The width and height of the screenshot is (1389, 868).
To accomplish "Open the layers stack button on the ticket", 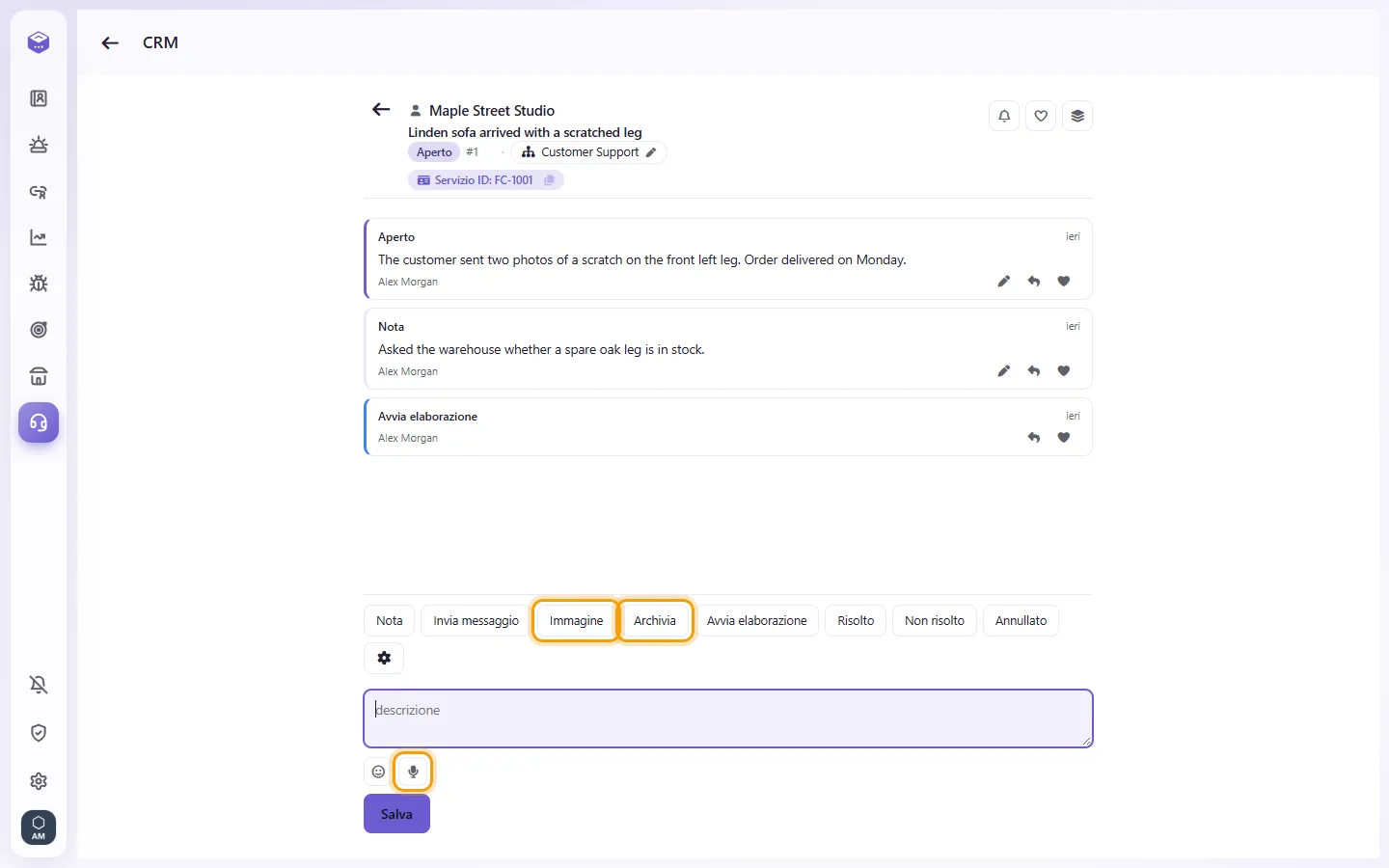I will (x=1077, y=116).
